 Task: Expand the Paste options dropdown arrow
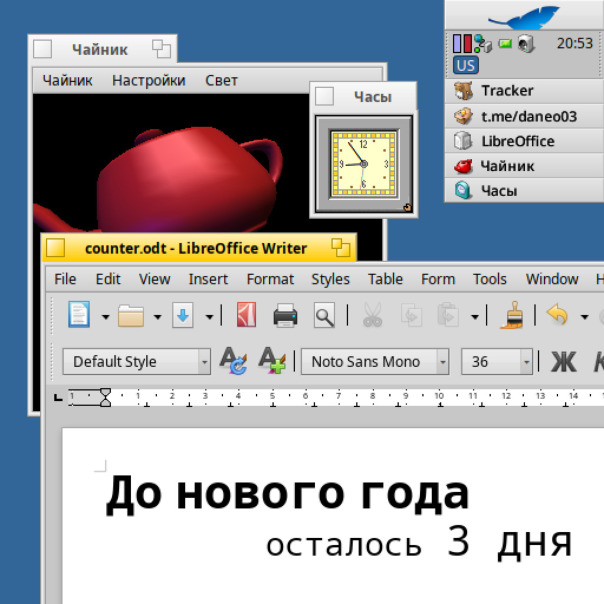pyautogui.click(x=475, y=317)
